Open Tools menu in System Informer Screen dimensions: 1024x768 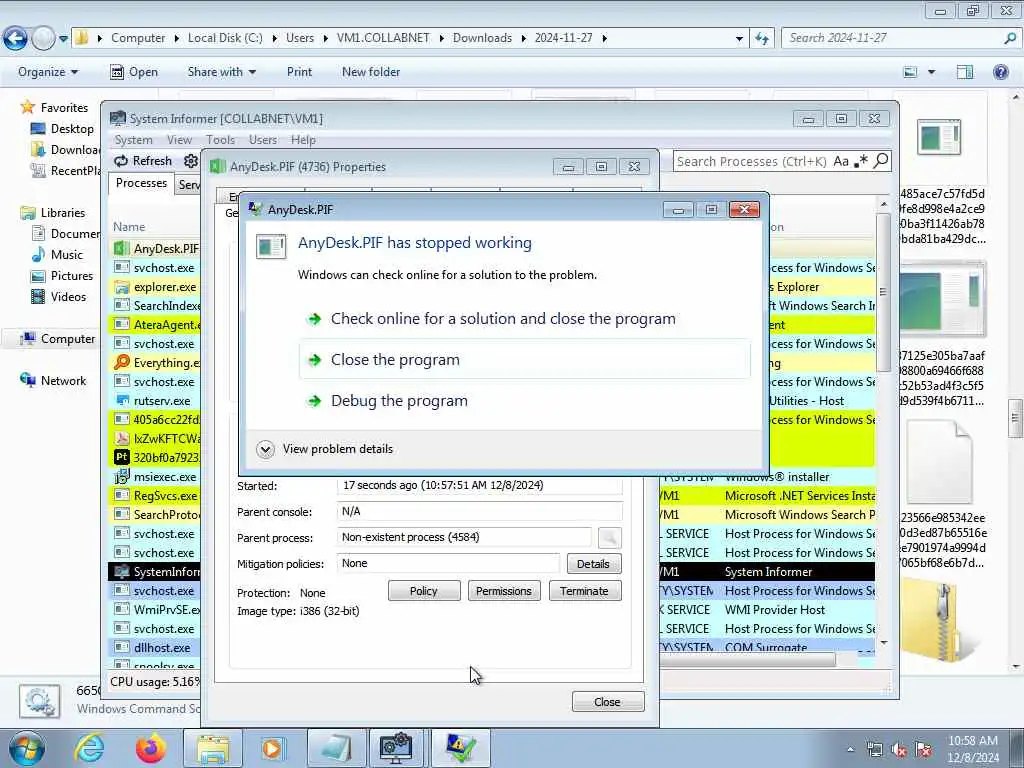click(x=220, y=140)
